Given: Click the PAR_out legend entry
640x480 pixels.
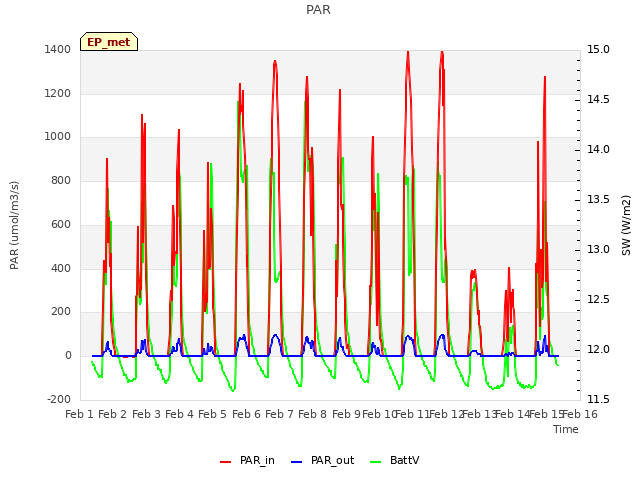Looking at the screenshot, I should tap(322, 460).
